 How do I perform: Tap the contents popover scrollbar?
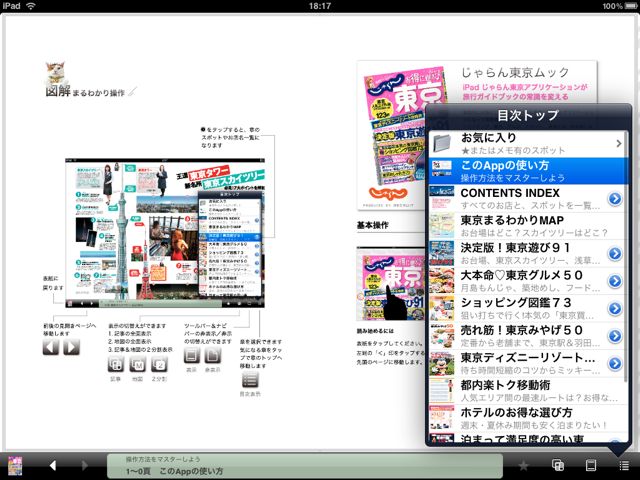626,257
